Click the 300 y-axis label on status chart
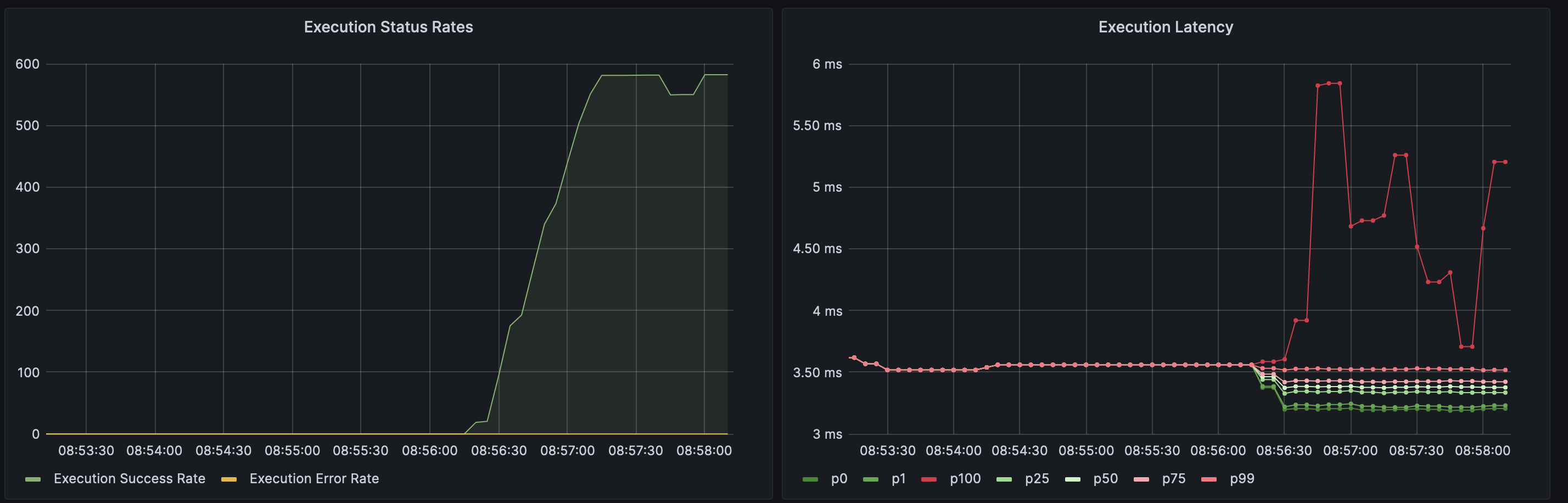Image resolution: width=1568 pixels, height=503 pixels. point(27,248)
